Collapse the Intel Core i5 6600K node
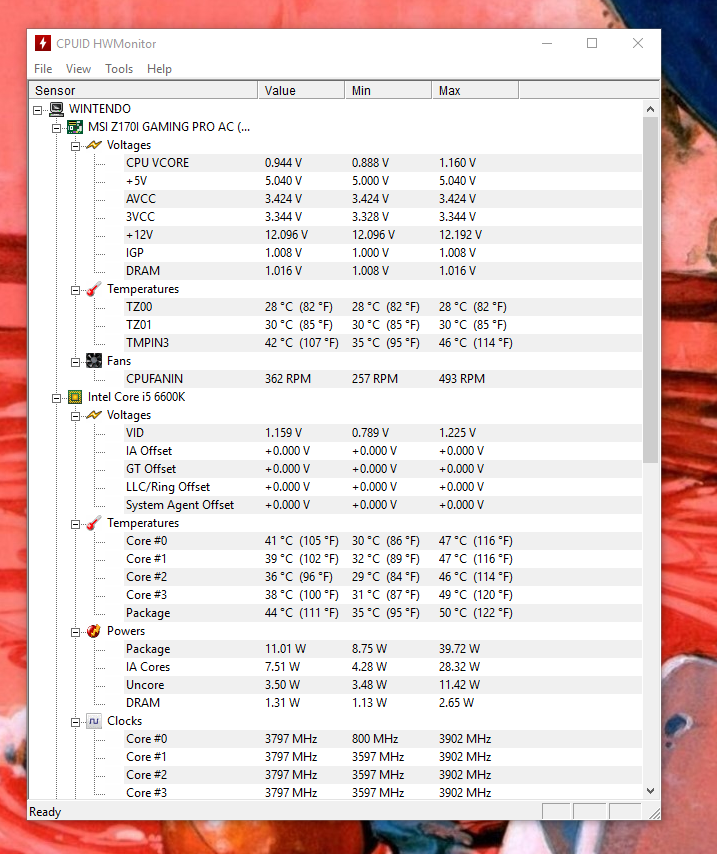This screenshot has width=717, height=854. click(x=56, y=398)
